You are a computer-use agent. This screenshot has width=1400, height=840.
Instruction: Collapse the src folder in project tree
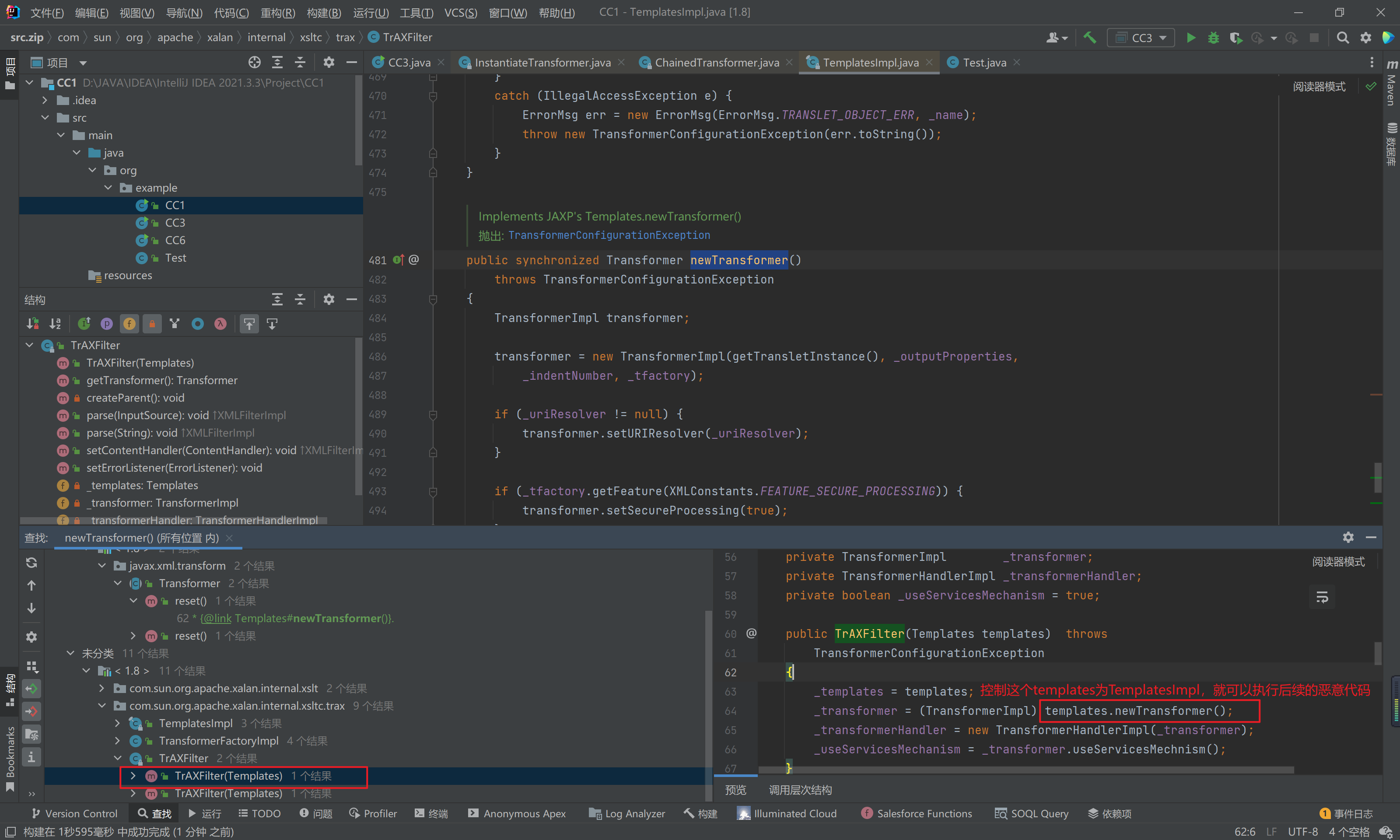coord(45,118)
